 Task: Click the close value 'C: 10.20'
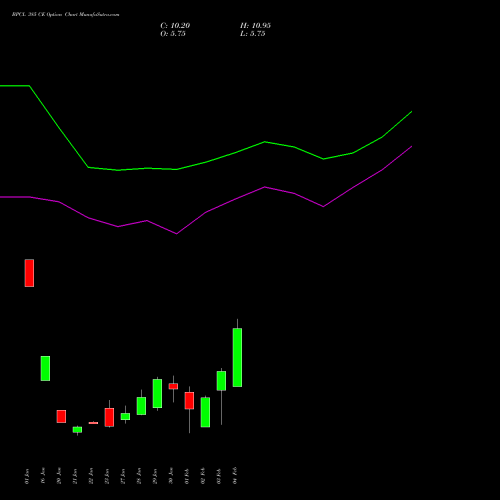175,26
